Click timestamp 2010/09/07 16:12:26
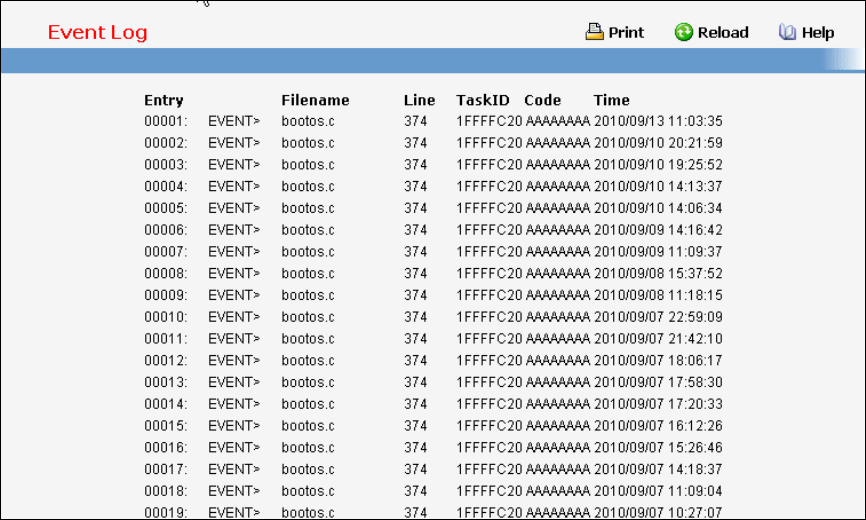 [658, 426]
